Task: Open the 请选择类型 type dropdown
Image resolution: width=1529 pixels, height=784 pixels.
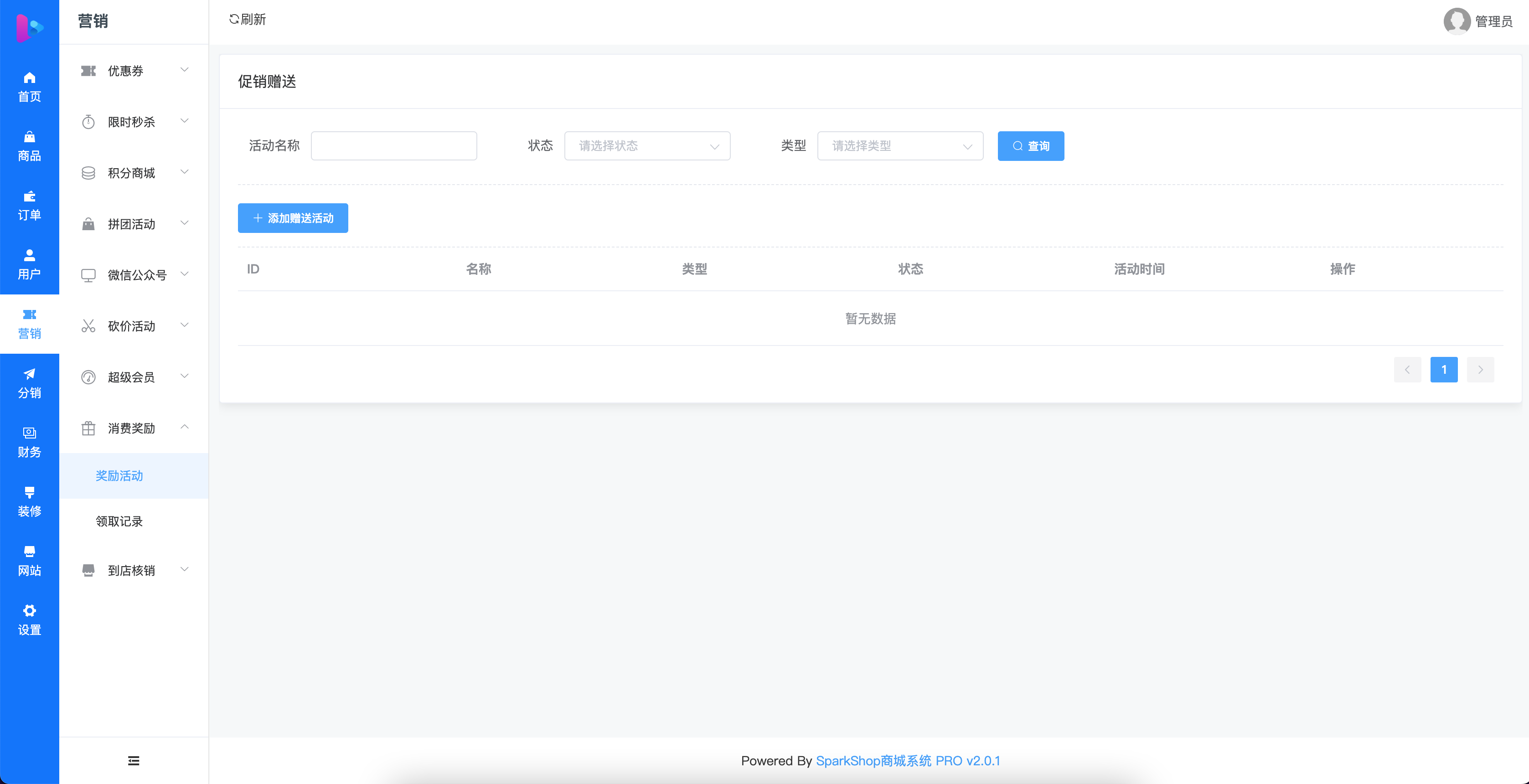Action: [900, 146]
